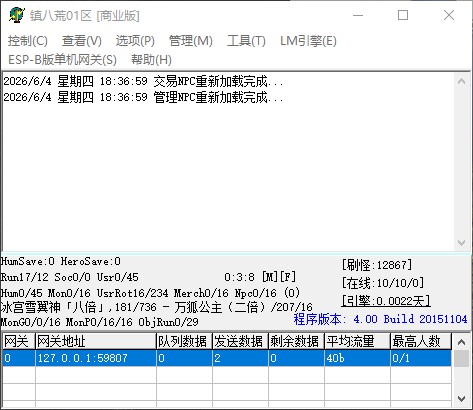Viewport: 473px width, 410px height.
Task: Click the [刷怪:12867] status text
Action: pyautogui.click(x=377, y=265)
